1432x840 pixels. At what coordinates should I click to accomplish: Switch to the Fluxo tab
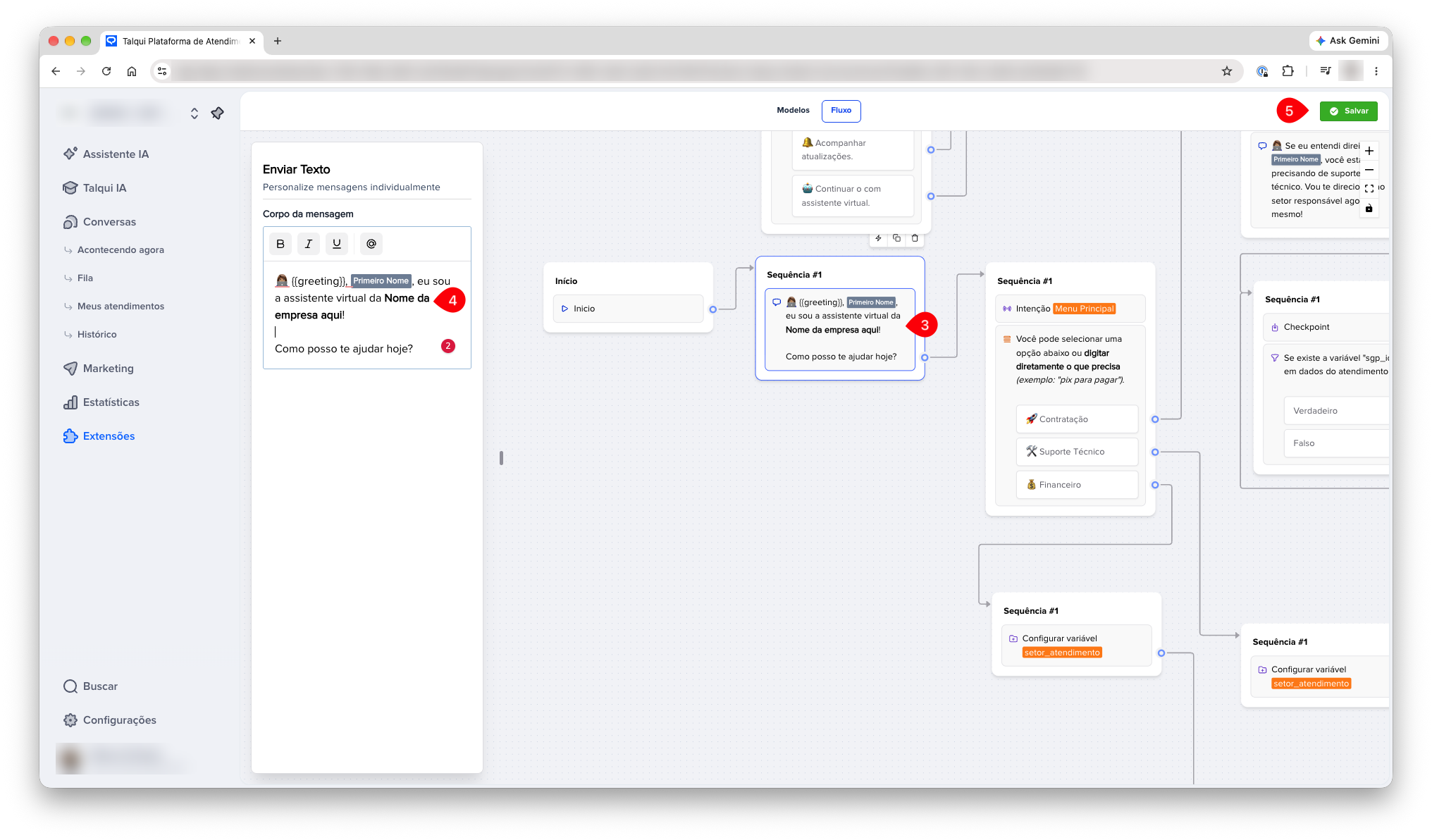point(841,111)
